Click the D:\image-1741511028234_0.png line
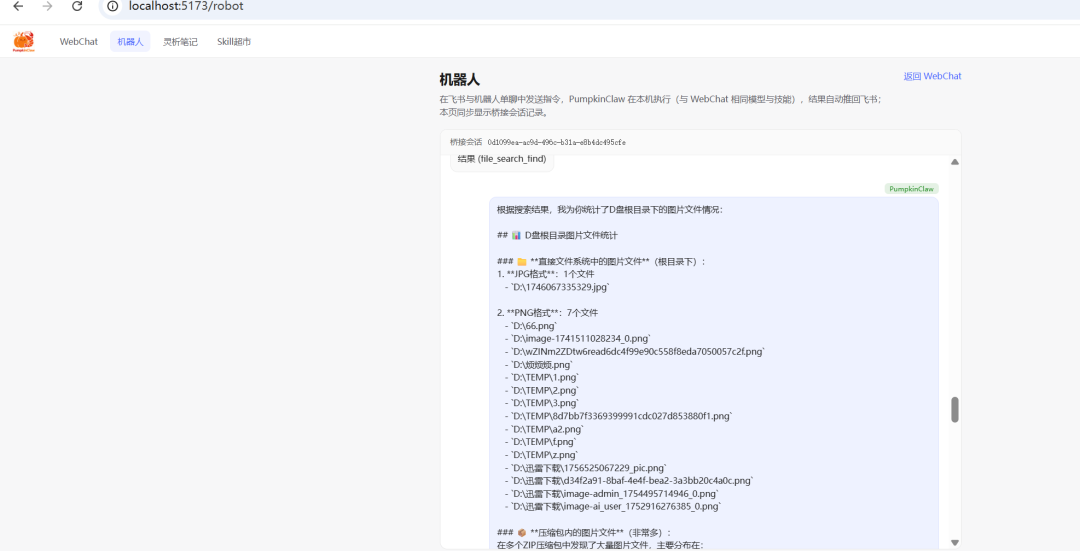The width and height of the screenshot is (1080, 551). (577, 338)
